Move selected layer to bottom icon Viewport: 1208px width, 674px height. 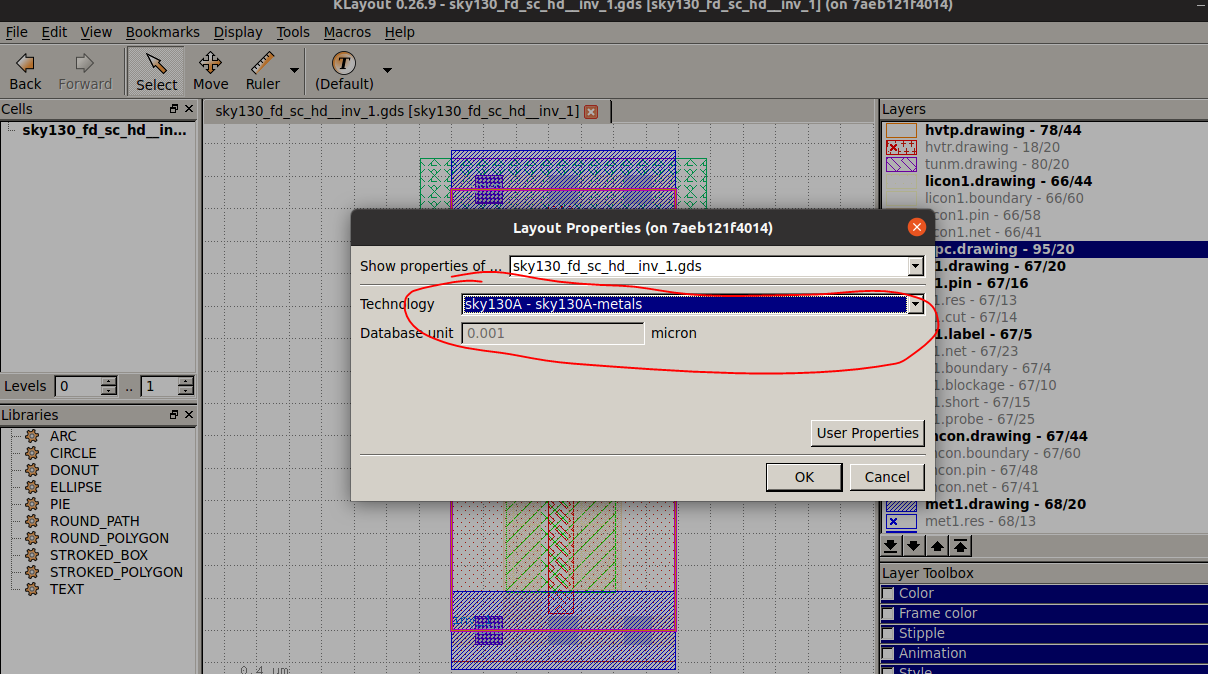point(890,546)
